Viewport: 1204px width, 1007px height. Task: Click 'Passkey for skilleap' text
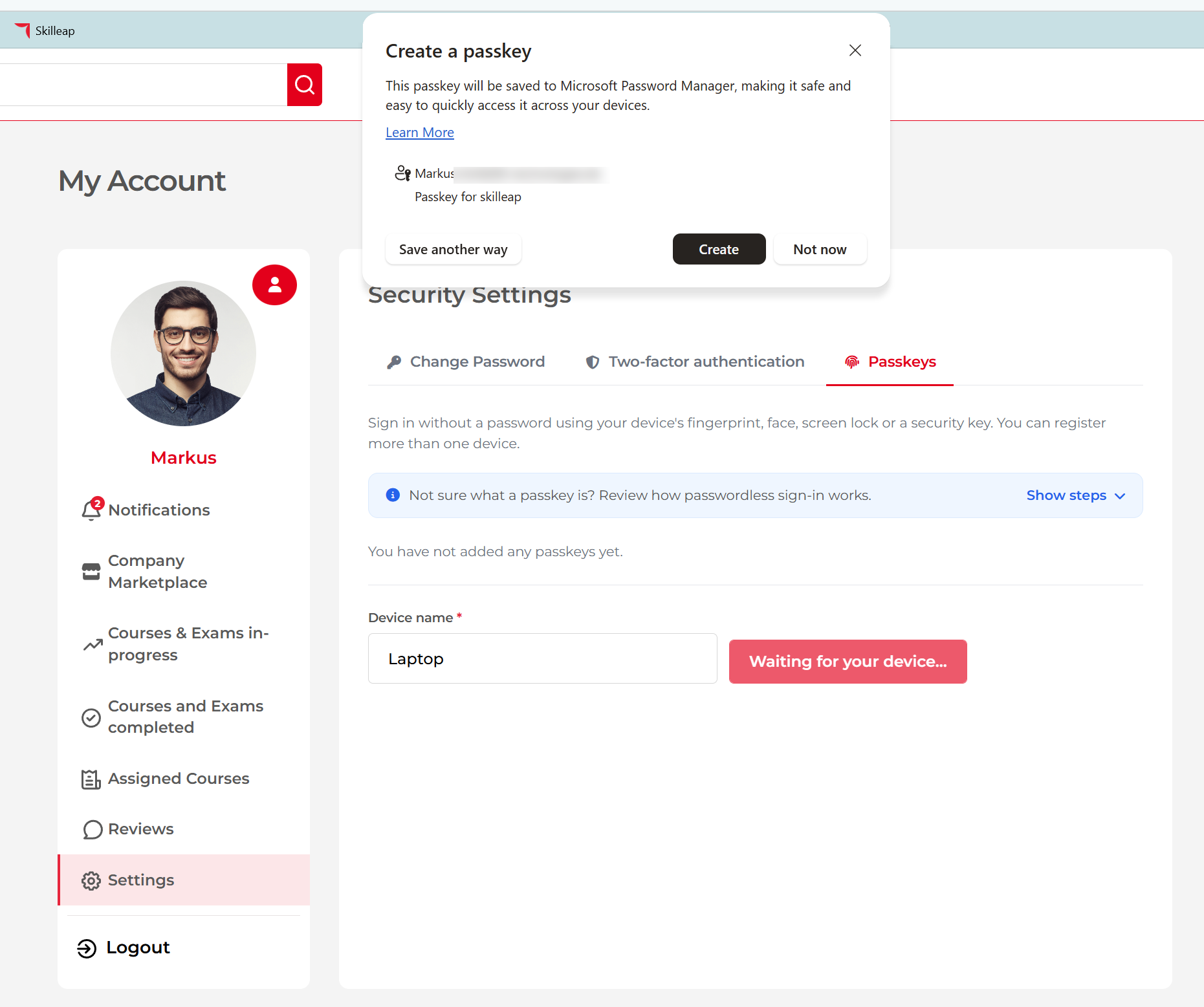point(468,197)
